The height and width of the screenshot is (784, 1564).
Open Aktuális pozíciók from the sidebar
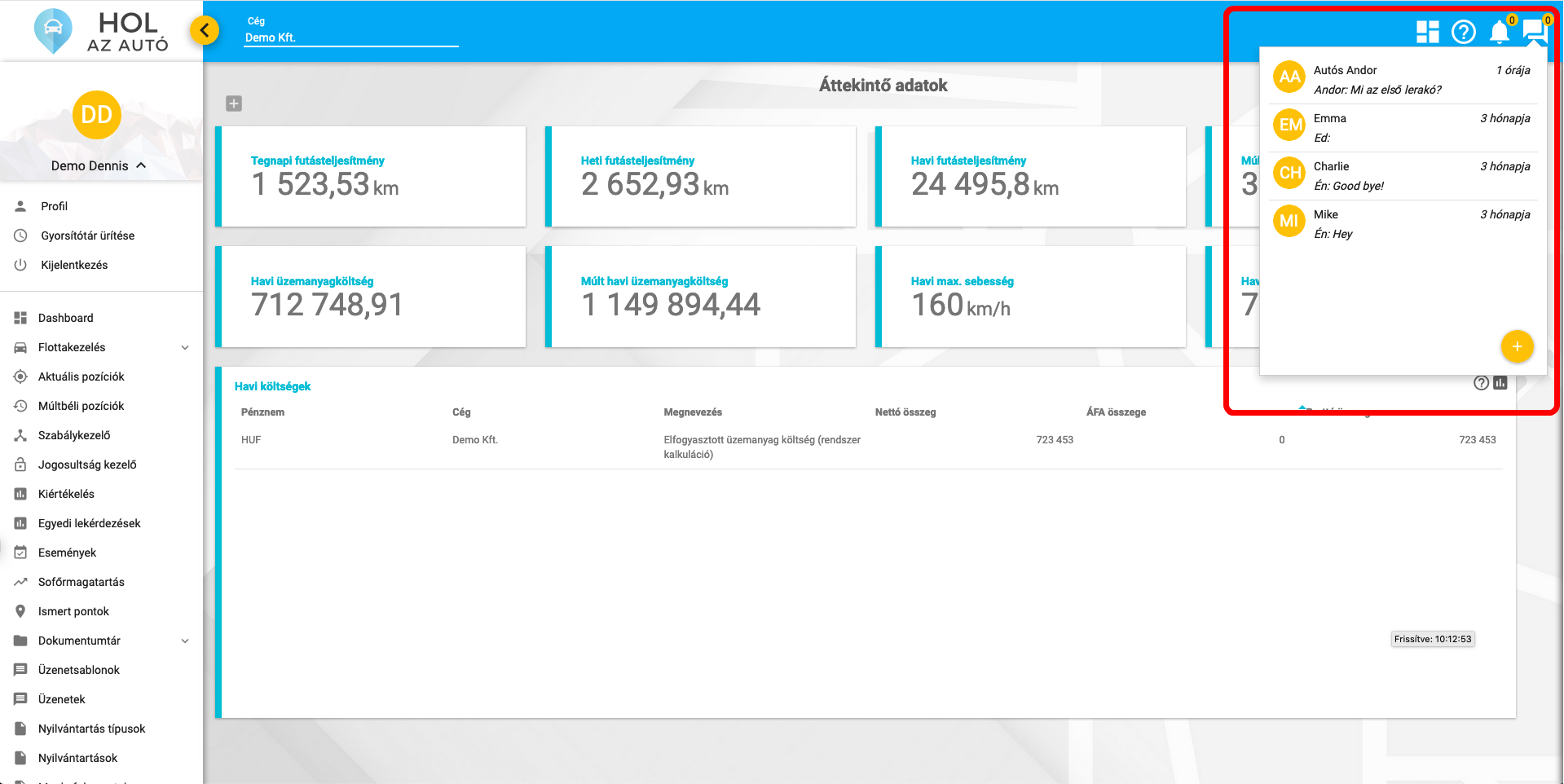(81, 377)
